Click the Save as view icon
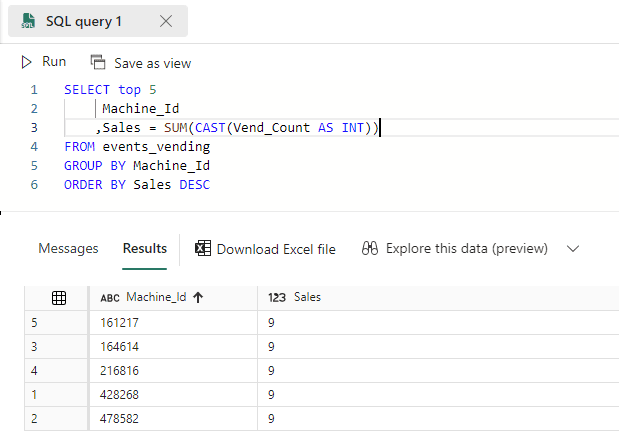 pos(98,62)
